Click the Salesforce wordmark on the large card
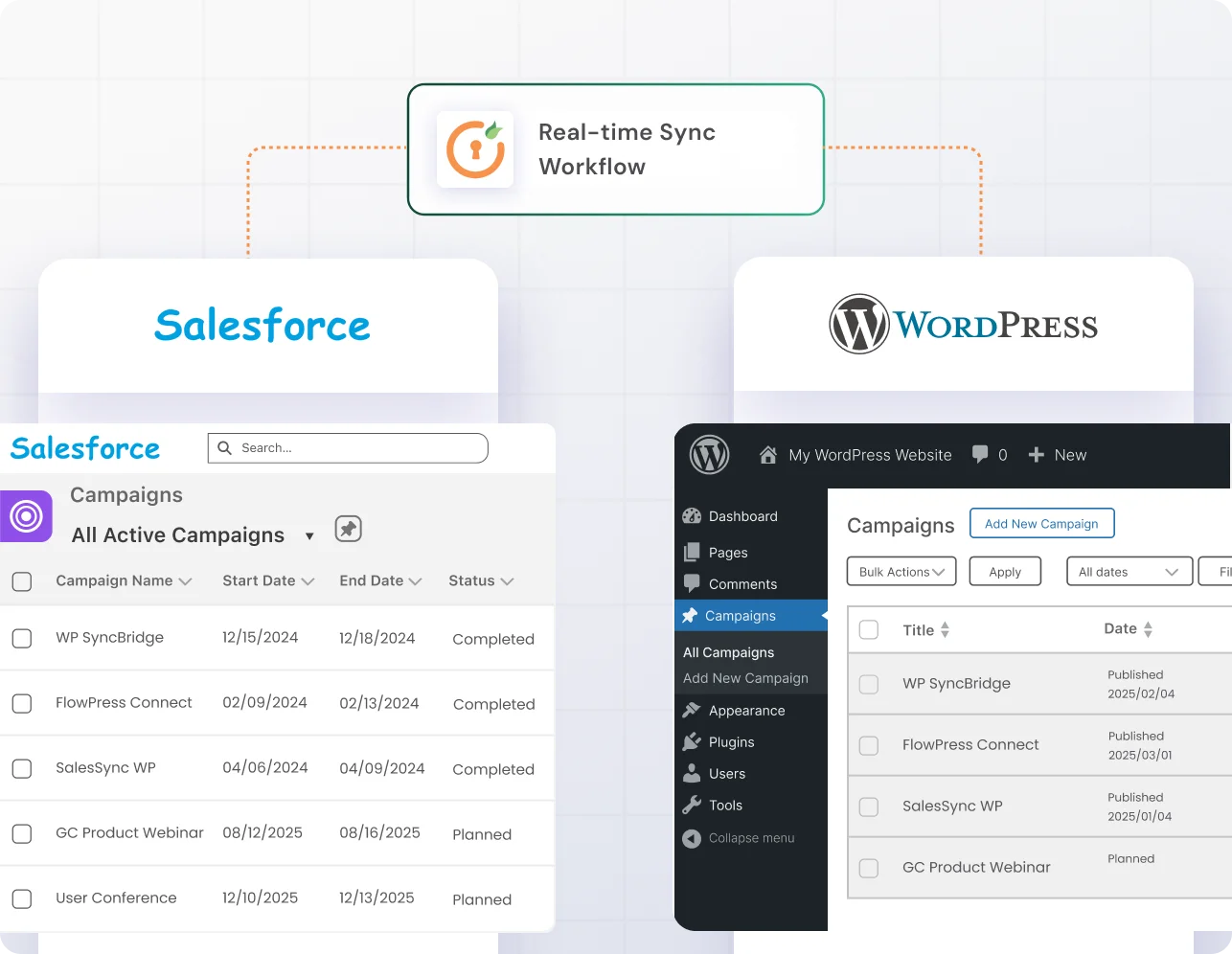The image size is (1232, 954). pyautogui.click(x=262, y=325)
